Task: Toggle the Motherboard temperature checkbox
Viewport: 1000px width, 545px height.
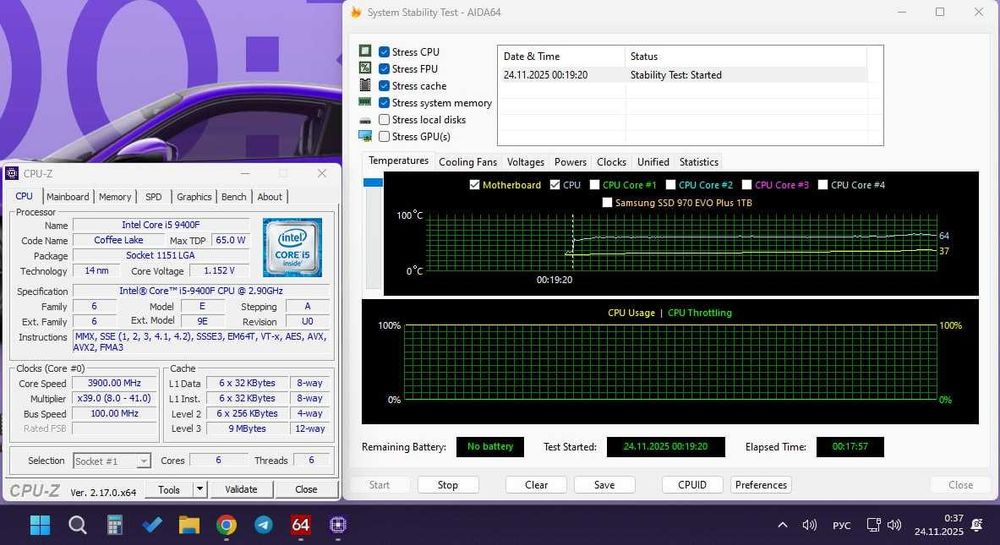Action: pyautogui.click(x=474, y=185)
